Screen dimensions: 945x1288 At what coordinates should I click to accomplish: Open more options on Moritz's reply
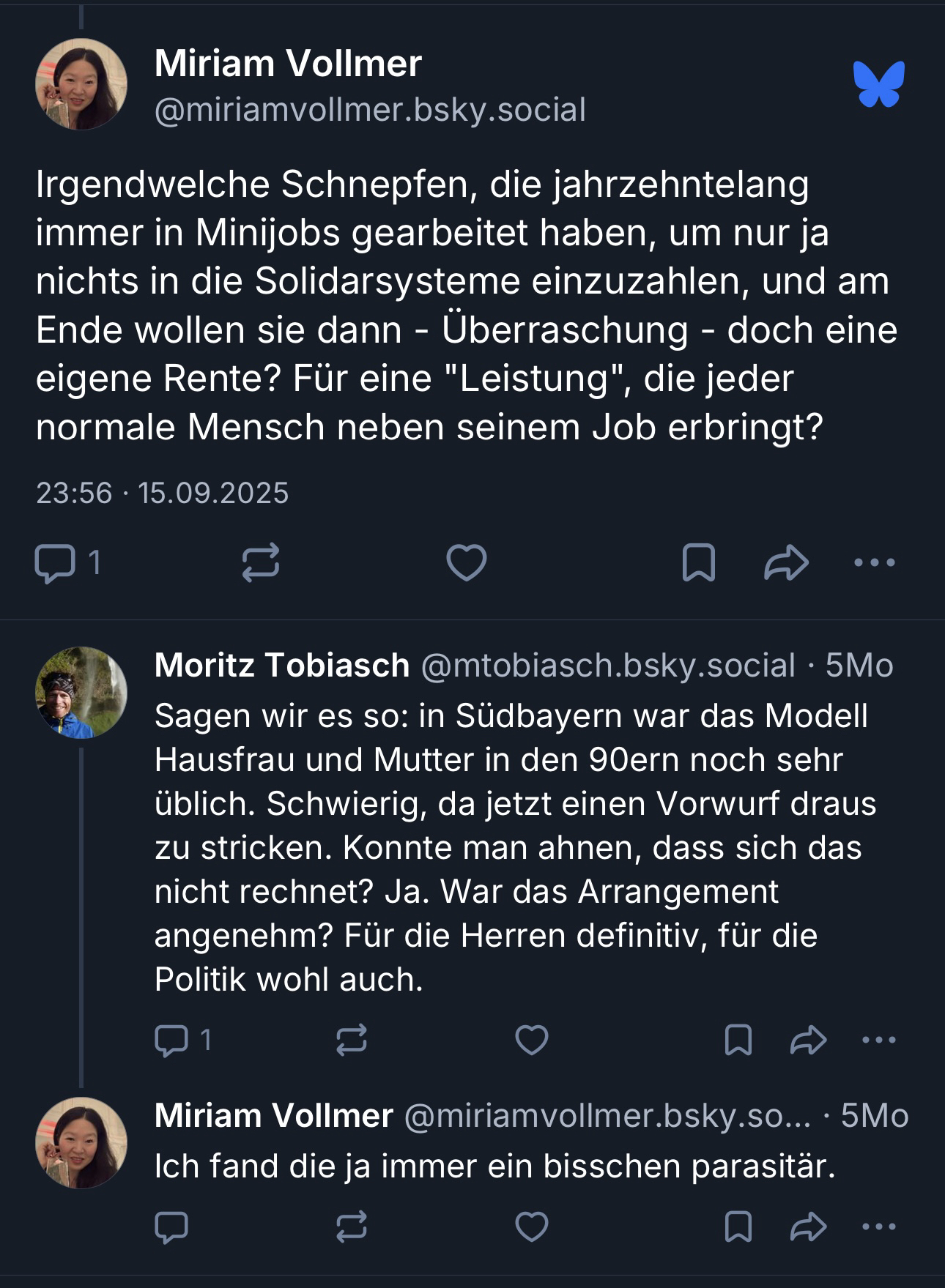click(879, 1040)
